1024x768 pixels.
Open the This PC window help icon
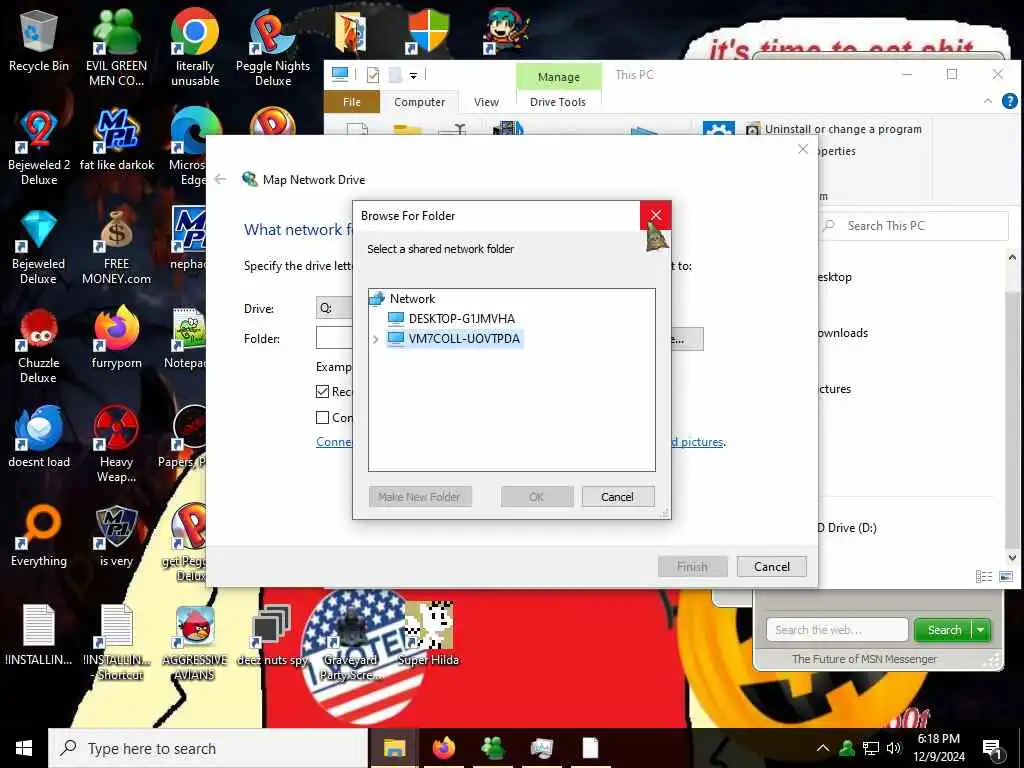pyautogui.click(x=1009, y=101)
